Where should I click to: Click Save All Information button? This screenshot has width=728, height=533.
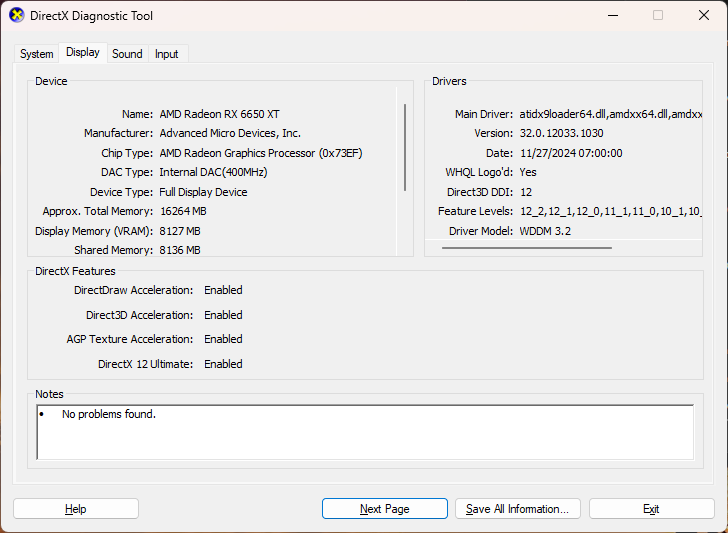click(518, 509)
